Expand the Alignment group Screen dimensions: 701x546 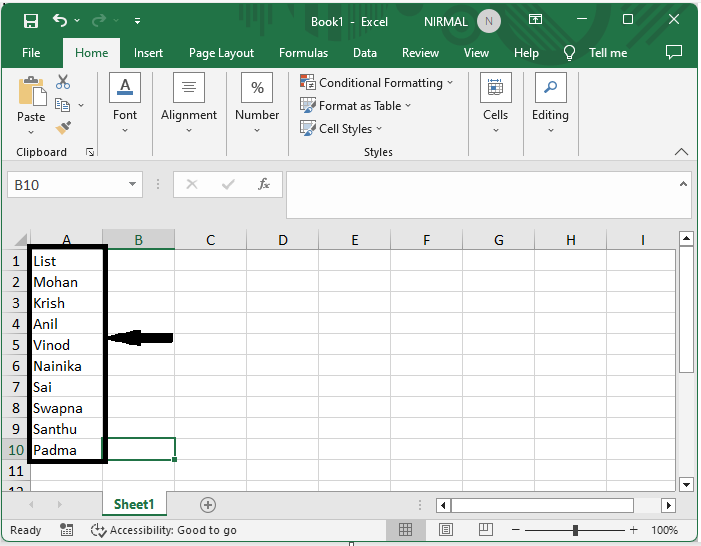point(189,104)
